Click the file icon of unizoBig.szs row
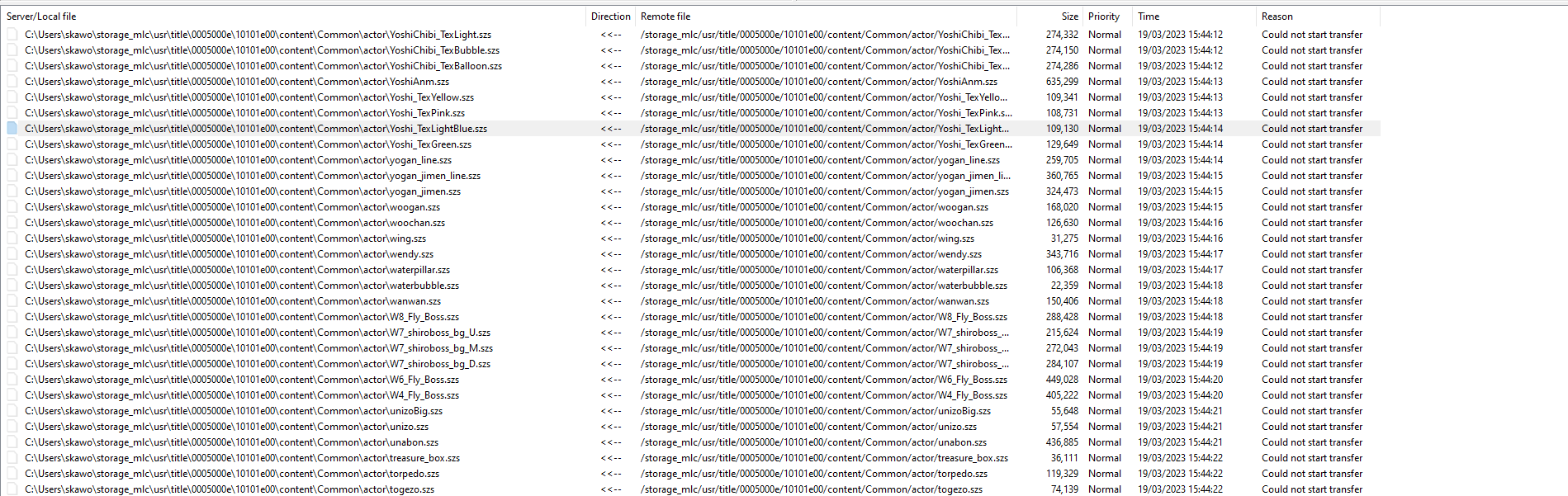 point(12,411)
